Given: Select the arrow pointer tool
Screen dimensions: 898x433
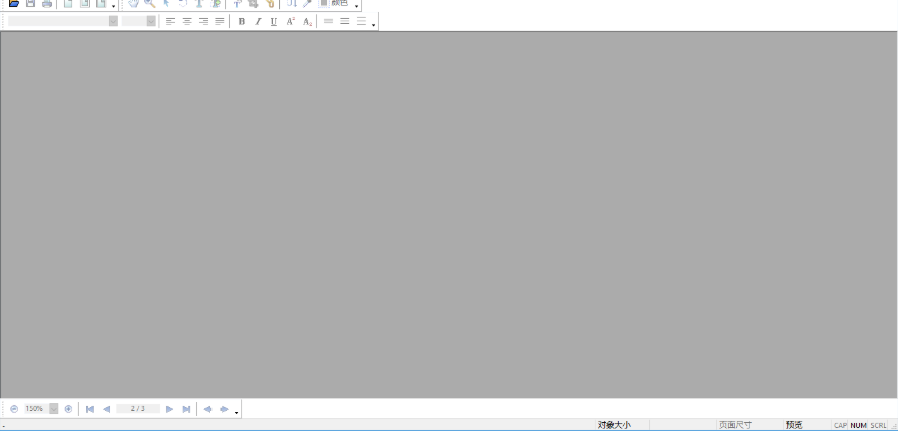Looking at the screenshot, I should pyautogui.click(x=166, y=3).
